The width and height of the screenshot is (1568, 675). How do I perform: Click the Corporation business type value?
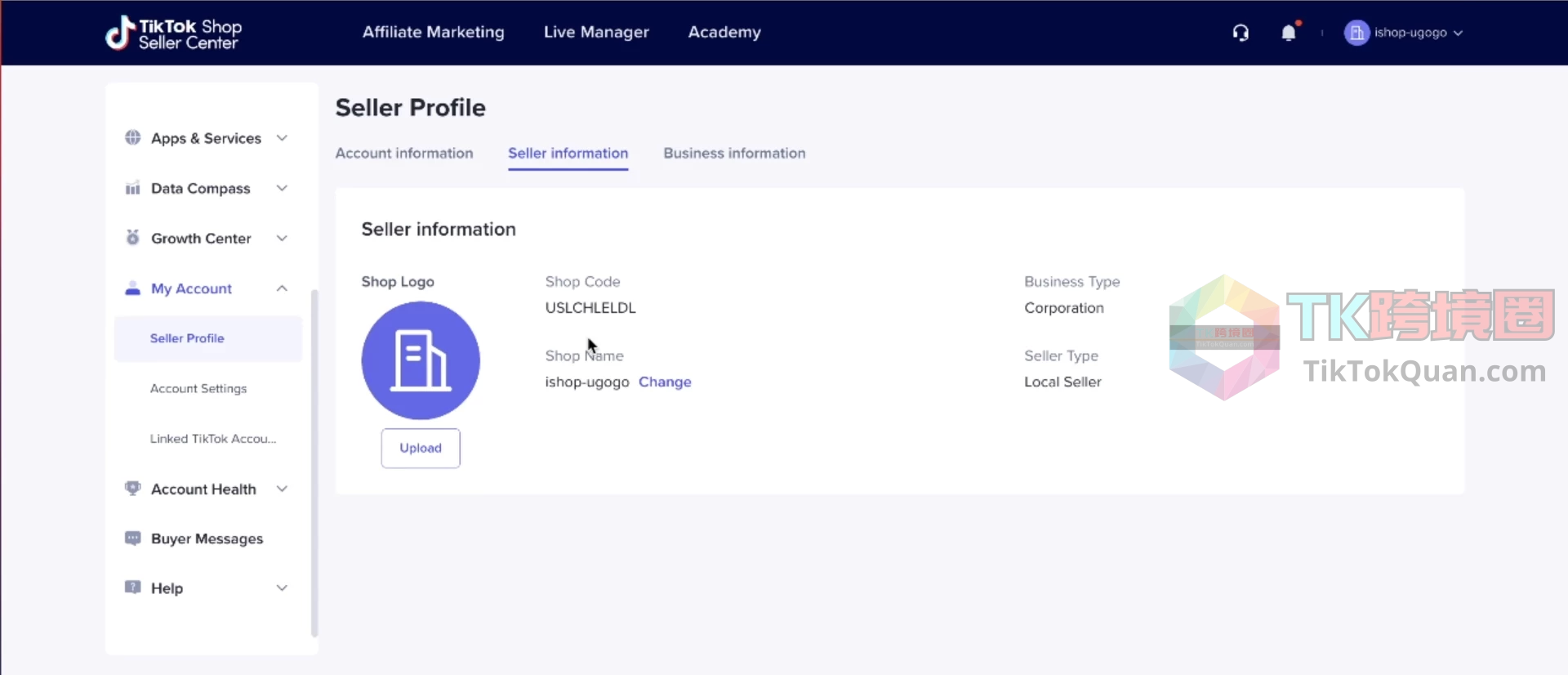[x=1064, y=308]
